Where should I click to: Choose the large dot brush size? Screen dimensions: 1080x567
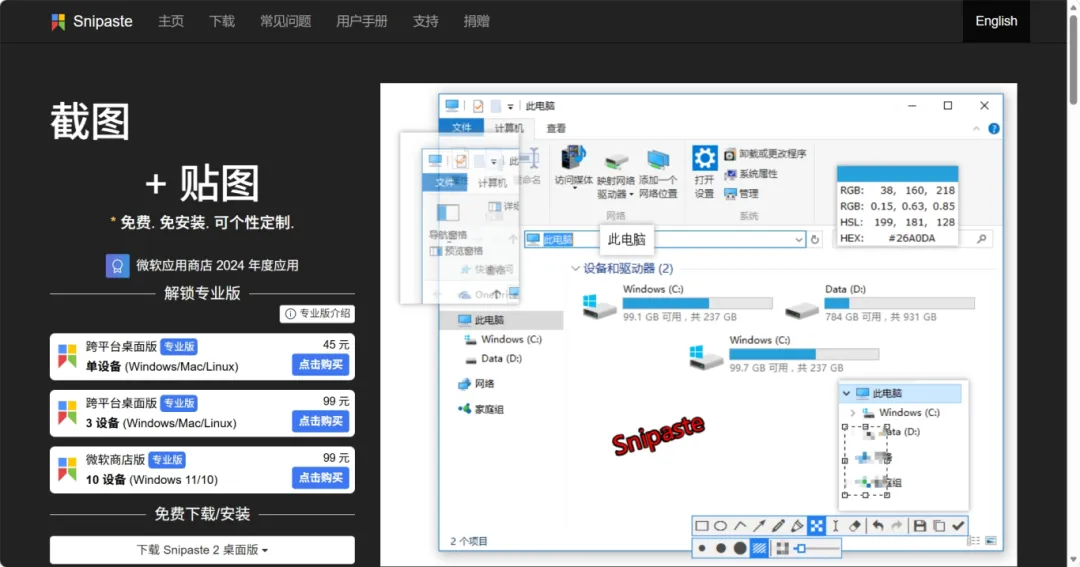click(740, 548)
